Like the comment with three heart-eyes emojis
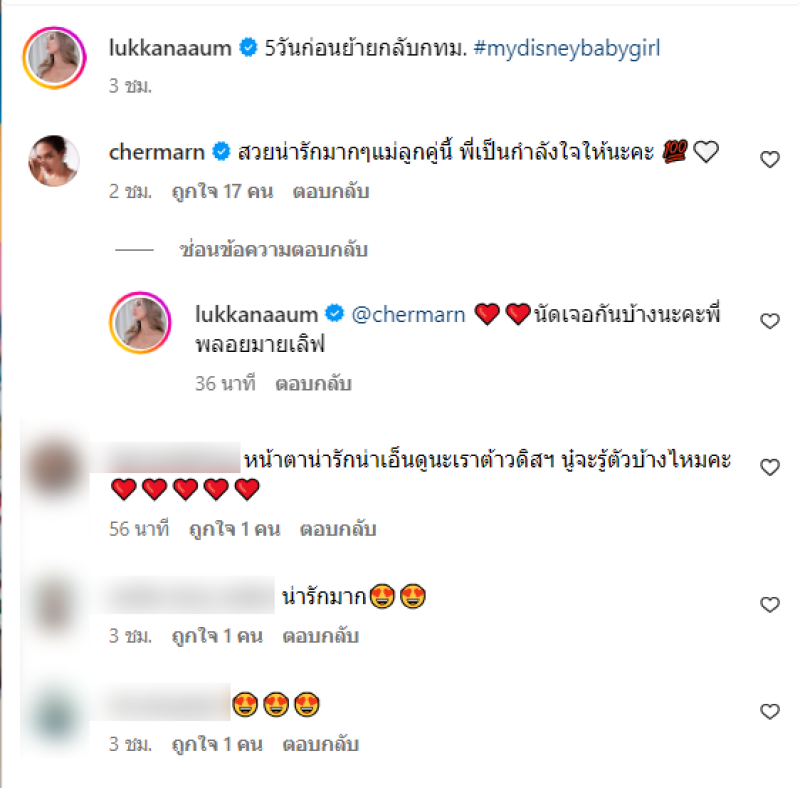 (770, 711)
